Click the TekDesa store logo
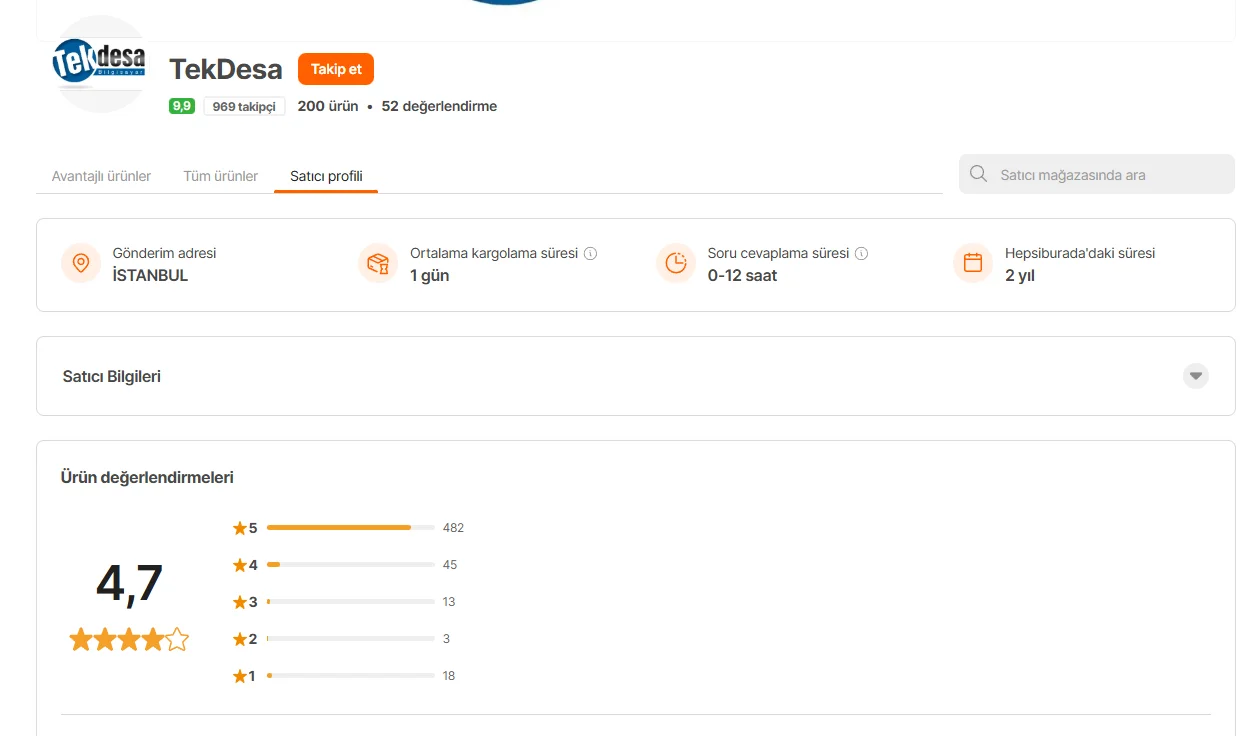Image resolution: width=1257 pixels, height=736 pixels. [x=99, y=63]
